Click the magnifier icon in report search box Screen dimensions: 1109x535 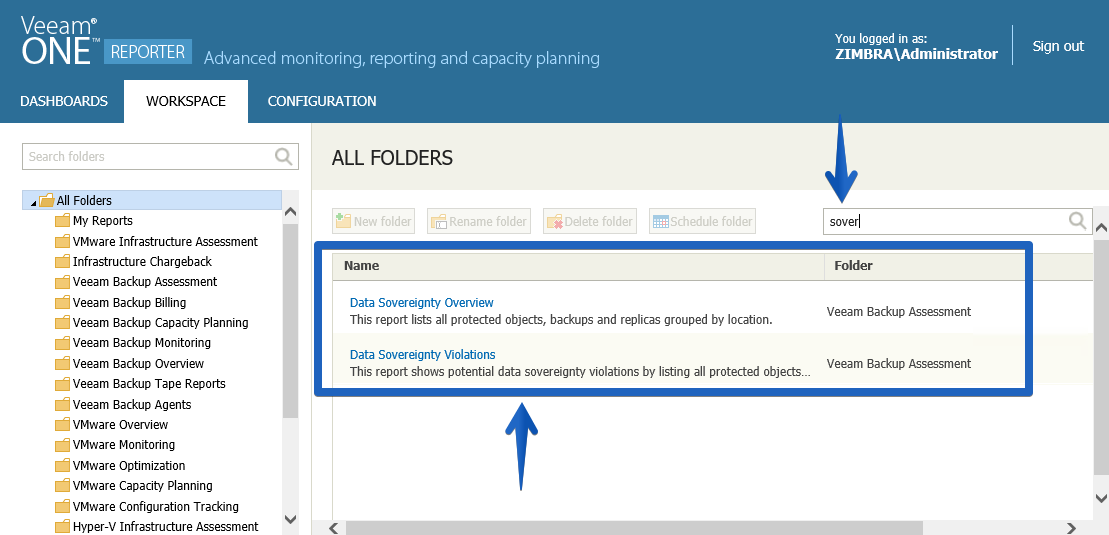click(x=1078, y=221)
